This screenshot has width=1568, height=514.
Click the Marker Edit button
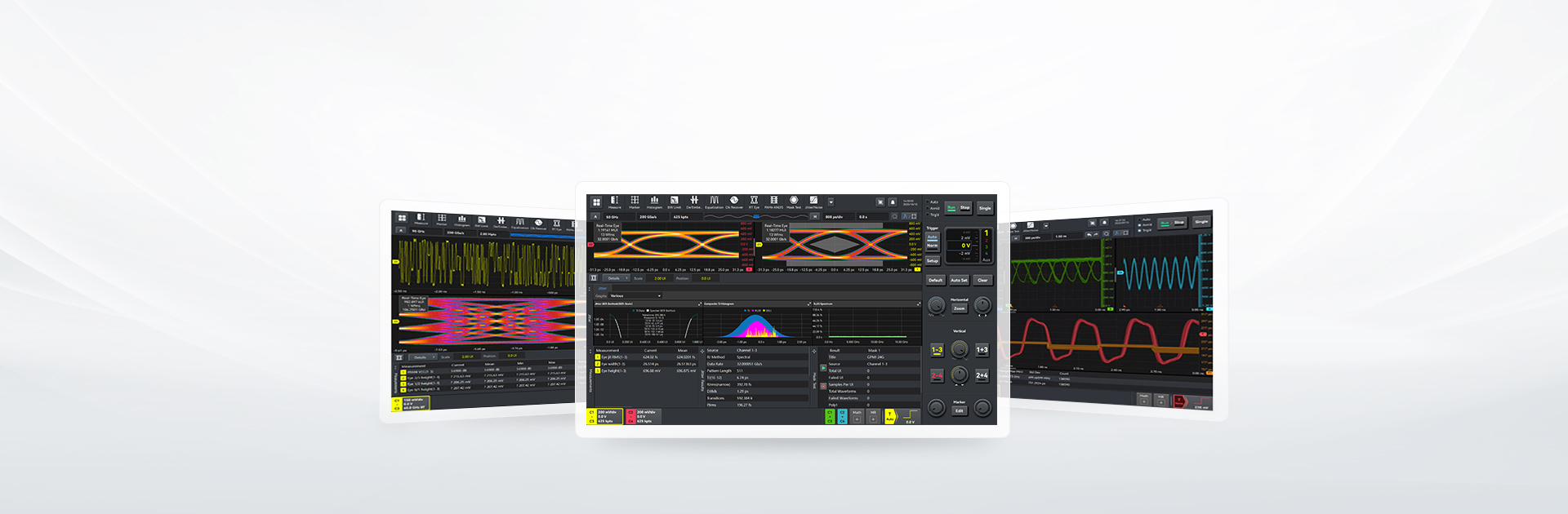960,410
